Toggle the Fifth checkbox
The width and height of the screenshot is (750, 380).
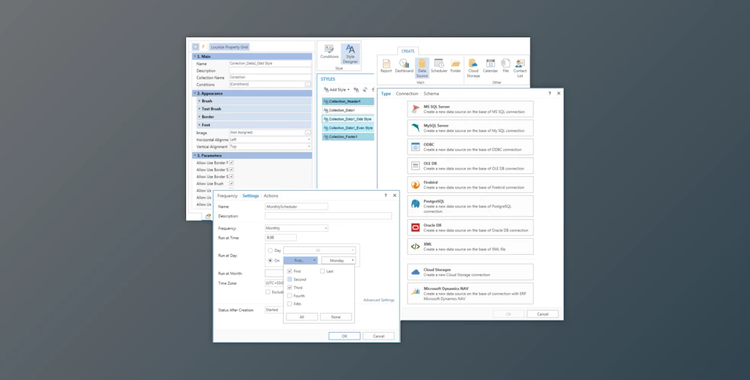(x=289, y=303)
